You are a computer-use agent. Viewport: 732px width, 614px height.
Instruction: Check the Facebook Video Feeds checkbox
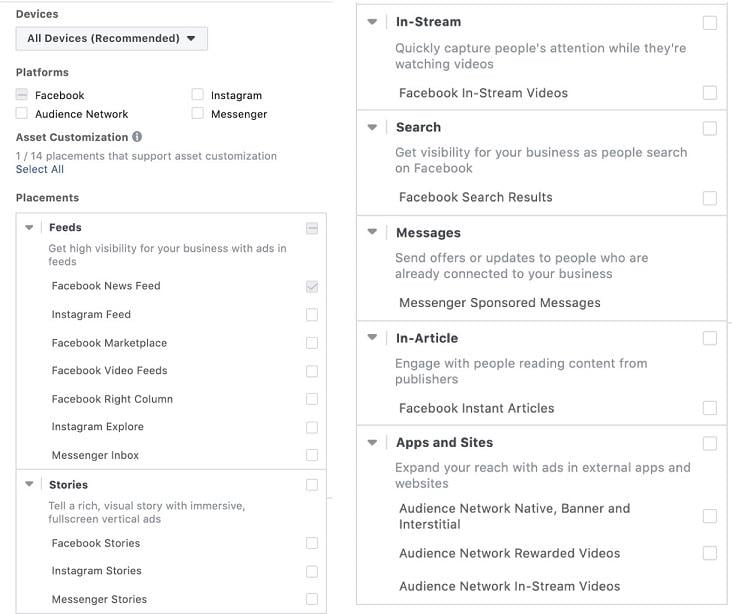pos(312,371)
